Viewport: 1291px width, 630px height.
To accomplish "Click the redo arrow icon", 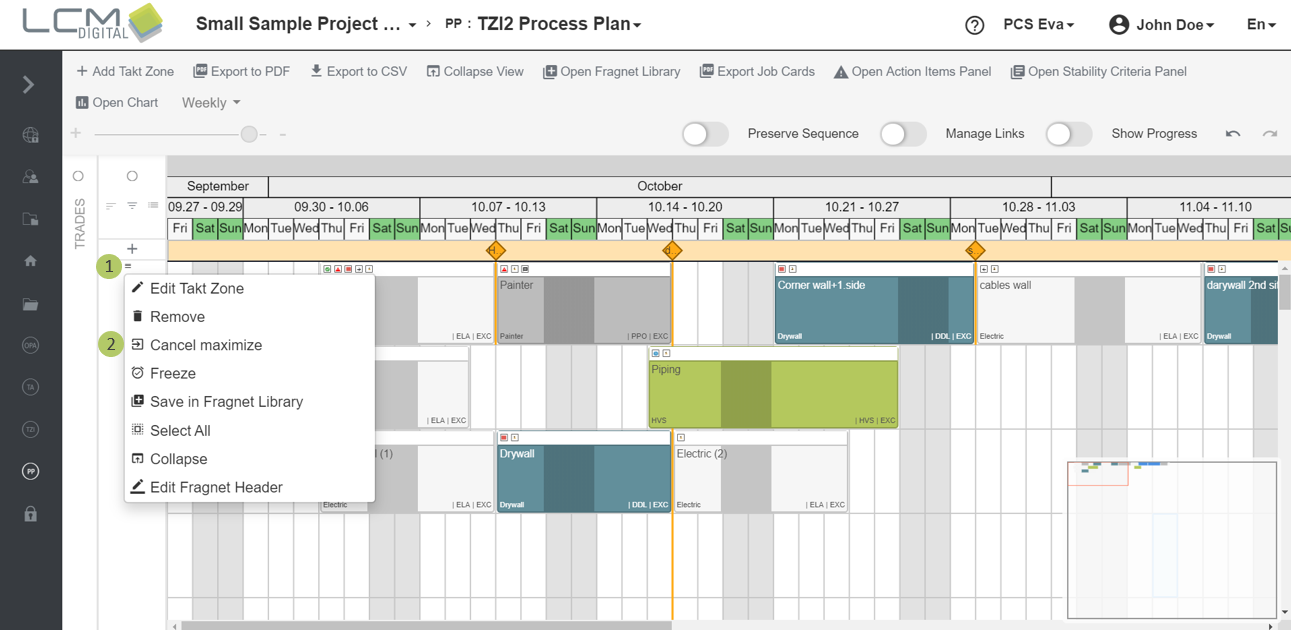I will pyautogui.click(x=1269, y=134).
